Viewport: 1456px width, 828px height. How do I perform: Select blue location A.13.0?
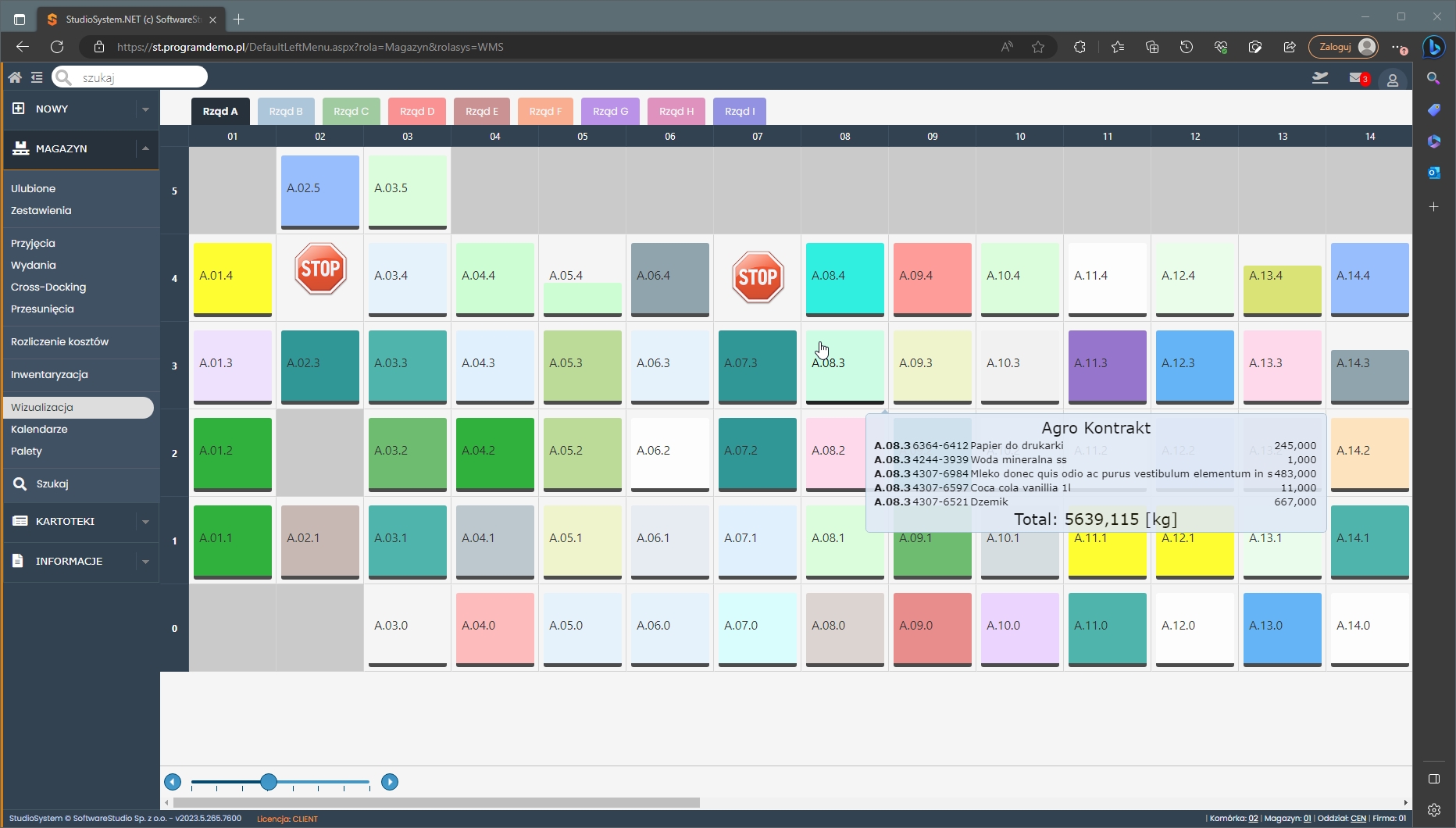coord(1283,628)
